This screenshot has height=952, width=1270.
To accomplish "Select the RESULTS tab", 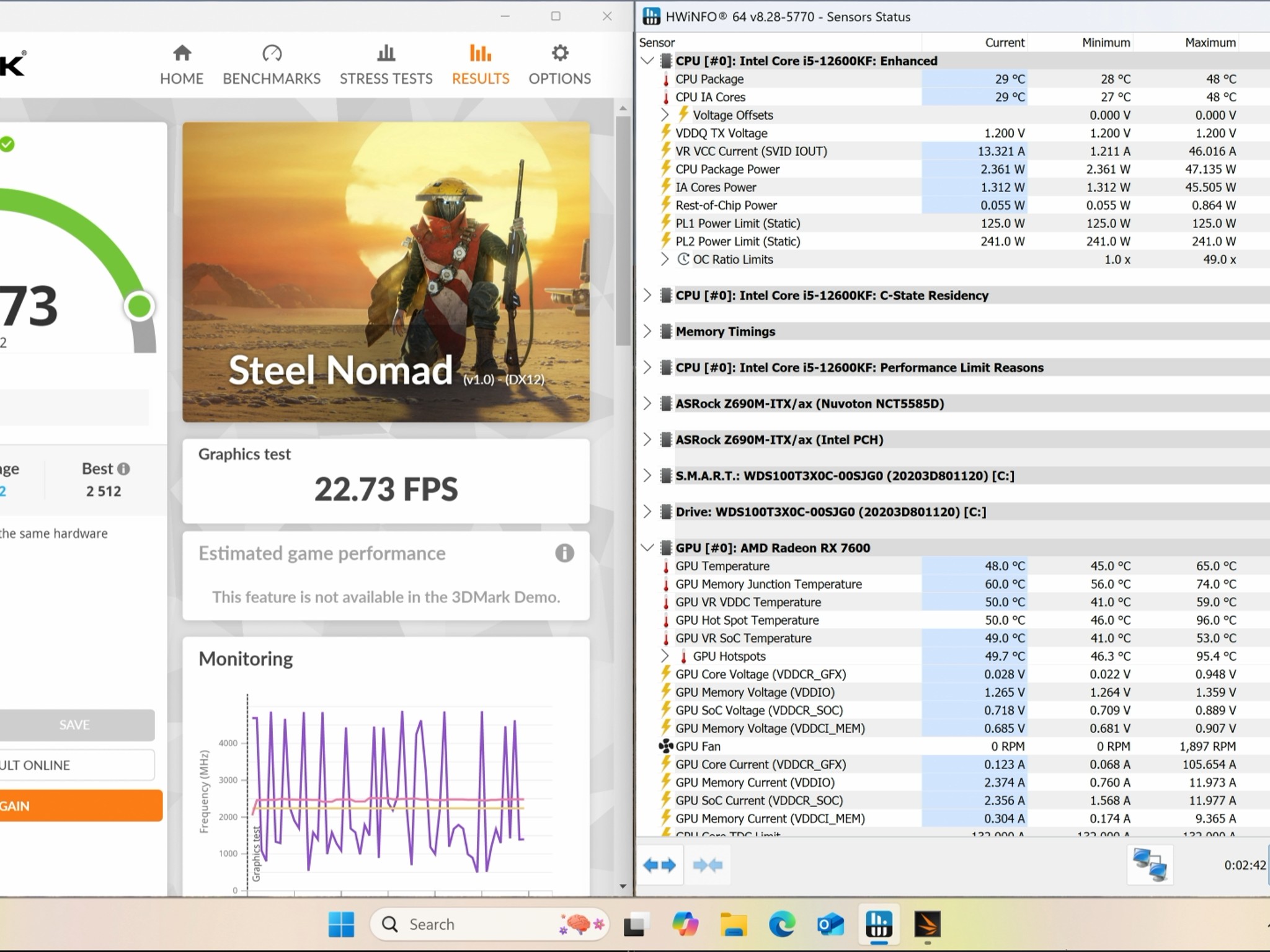I will pos(481,64).
